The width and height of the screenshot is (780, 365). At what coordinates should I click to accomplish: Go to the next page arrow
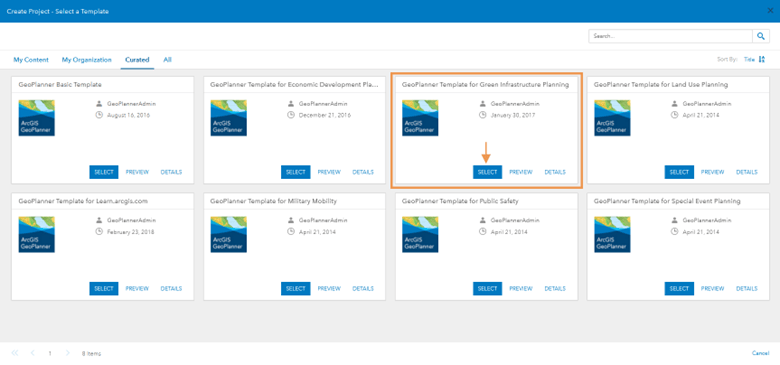point(67,353)
